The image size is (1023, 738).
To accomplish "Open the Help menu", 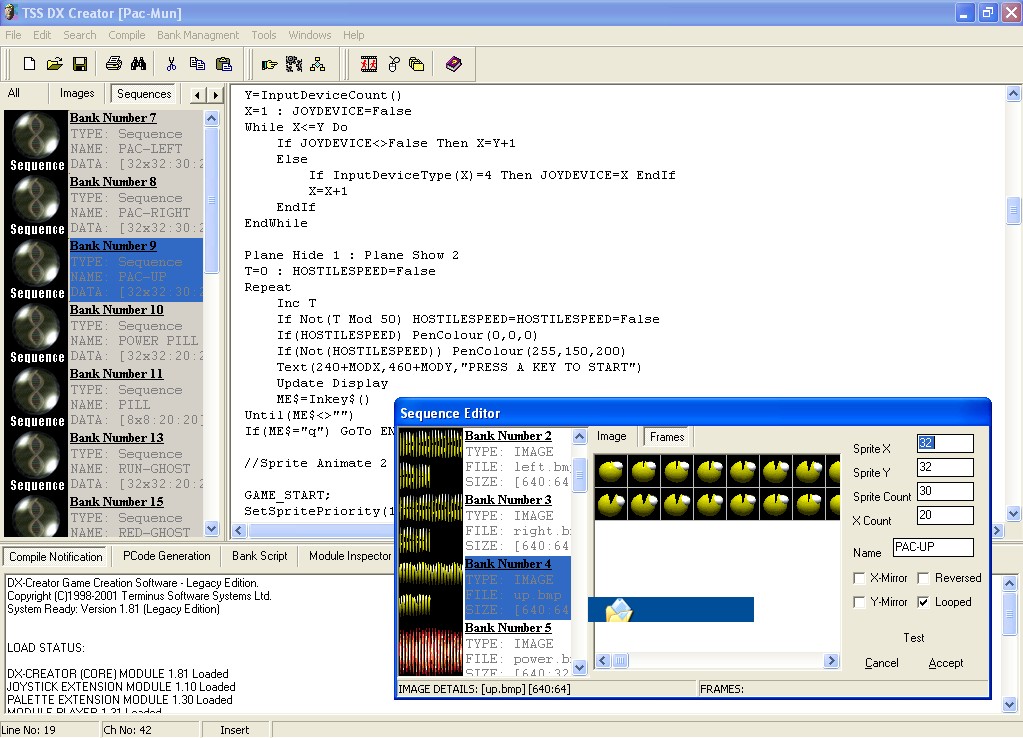I will (x=354, y=35).
